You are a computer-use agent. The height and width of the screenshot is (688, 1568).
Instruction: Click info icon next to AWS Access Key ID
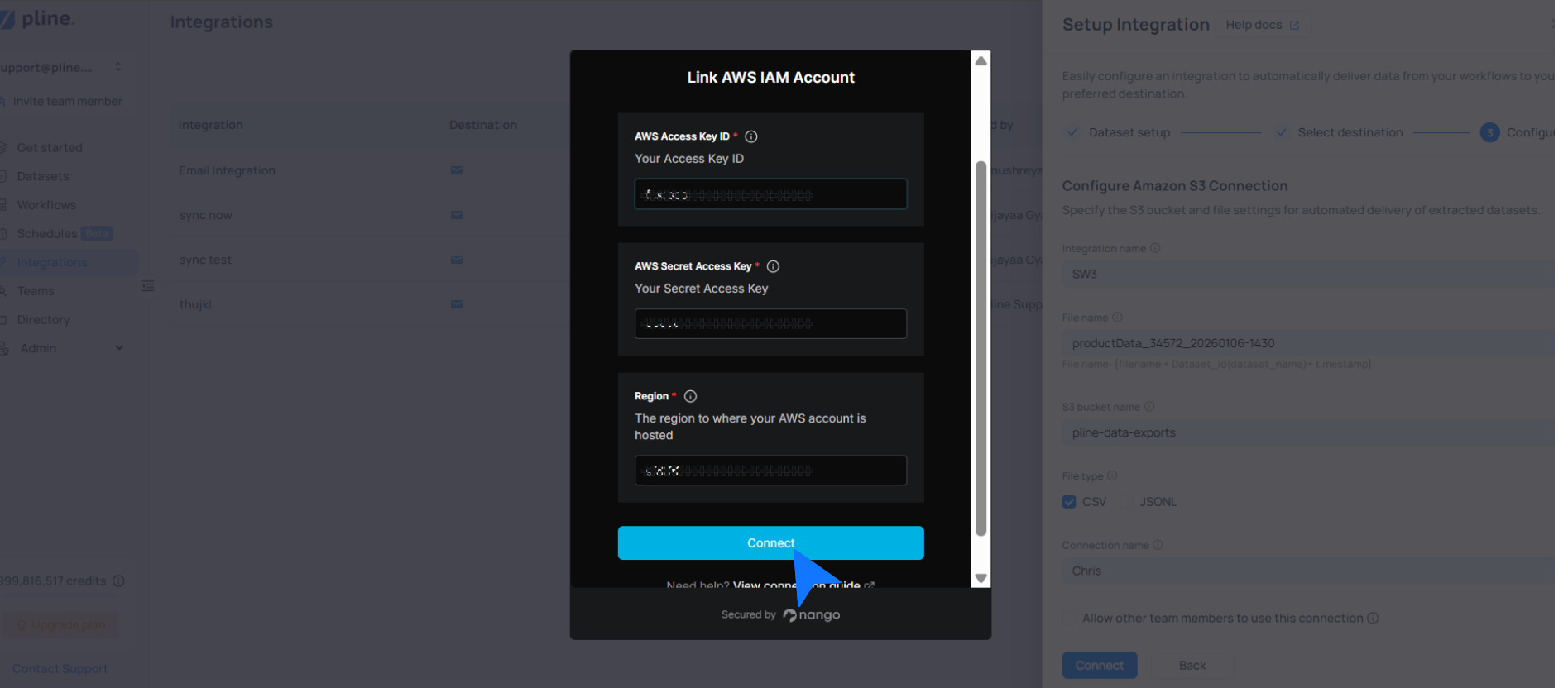[750, 136]
